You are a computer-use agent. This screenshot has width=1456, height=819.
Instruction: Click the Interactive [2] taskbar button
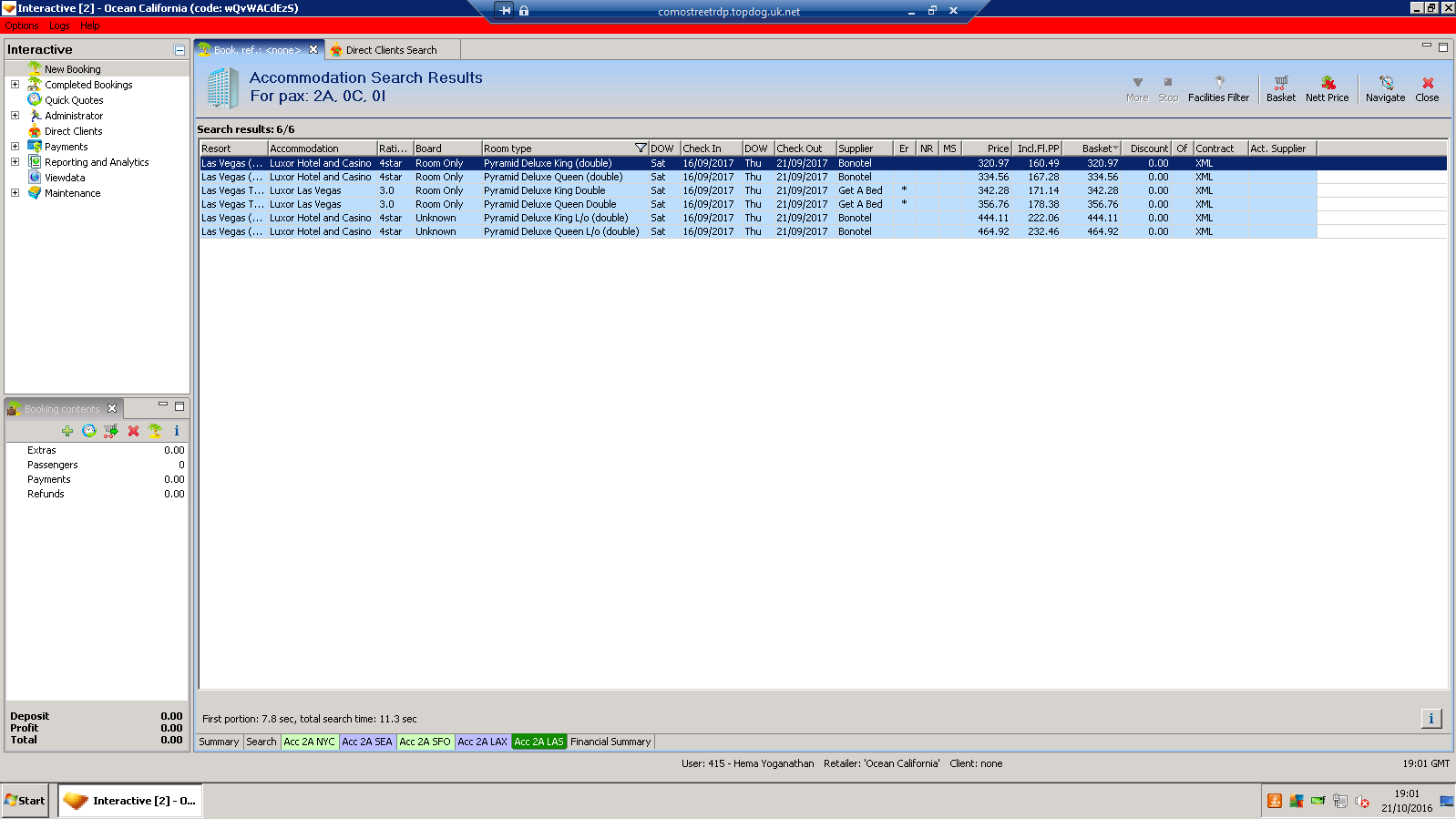(130, 801)
